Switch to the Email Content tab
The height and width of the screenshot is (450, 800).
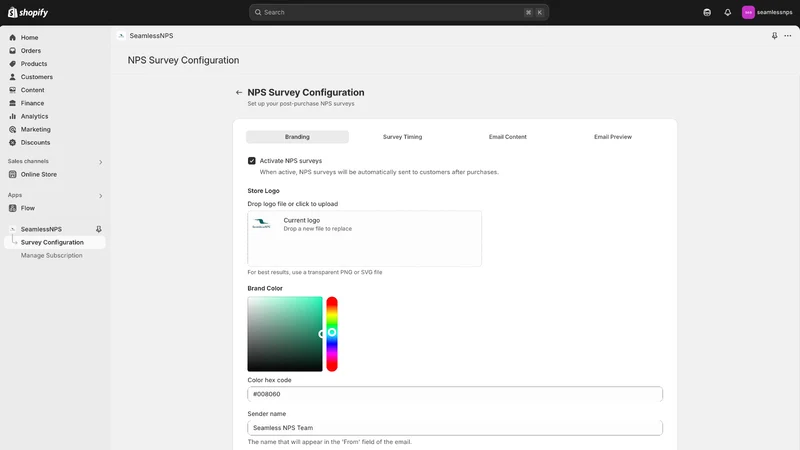[x=508, y=137]
